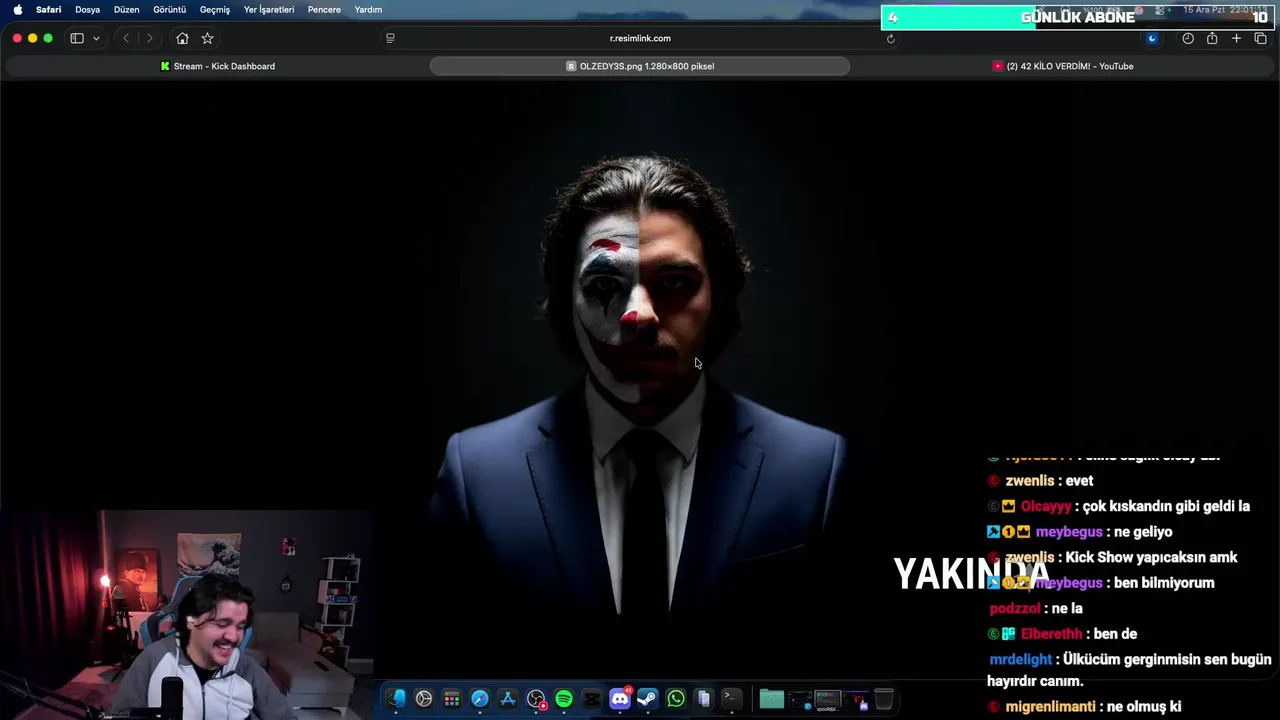The height and width of the screenshot is (720, 1280).
Task: Open the Düzen menu
Action: coord(126,9)
